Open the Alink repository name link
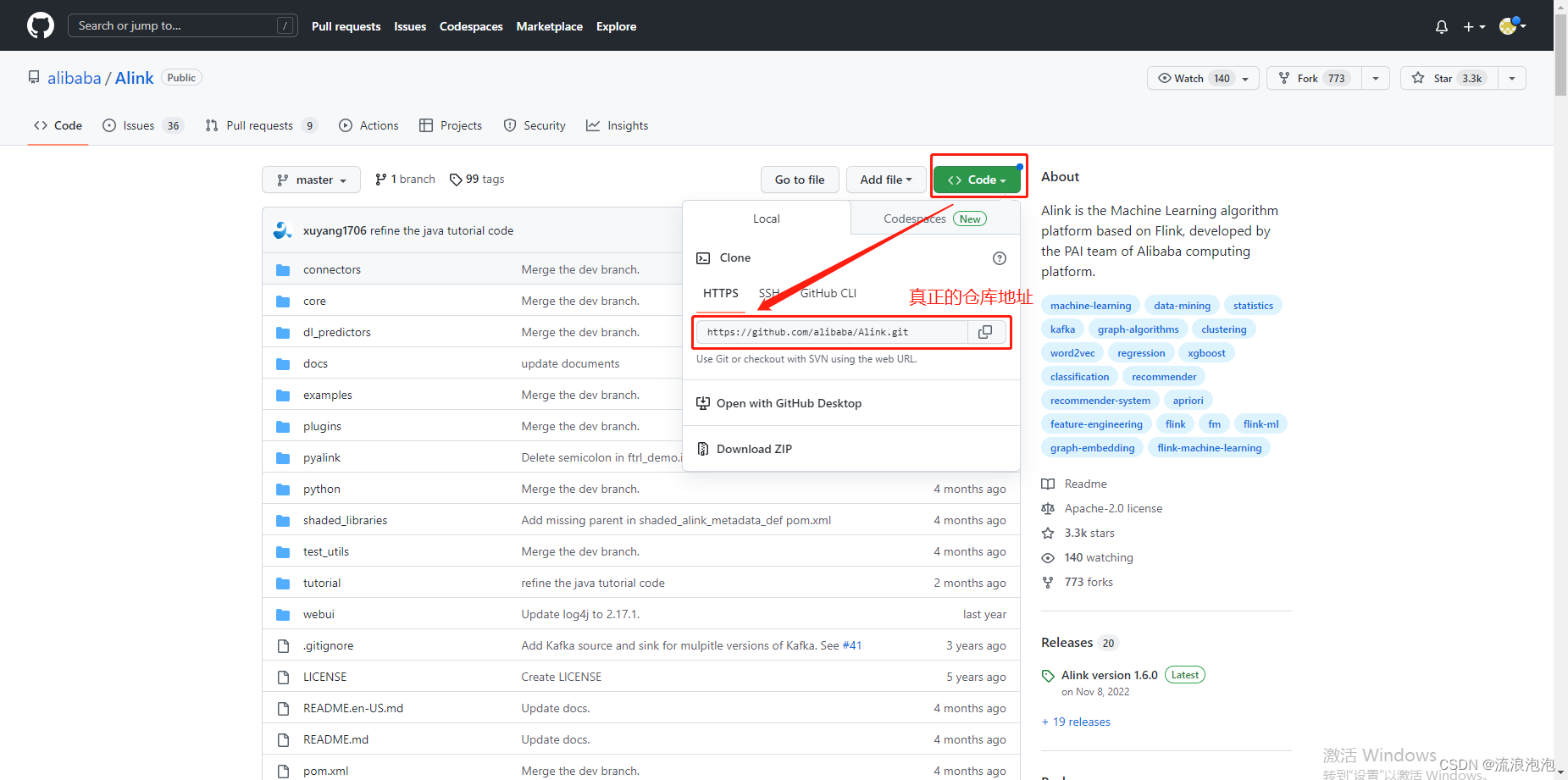Screen dimensions: 1568x780 click(x=134, y=78)
